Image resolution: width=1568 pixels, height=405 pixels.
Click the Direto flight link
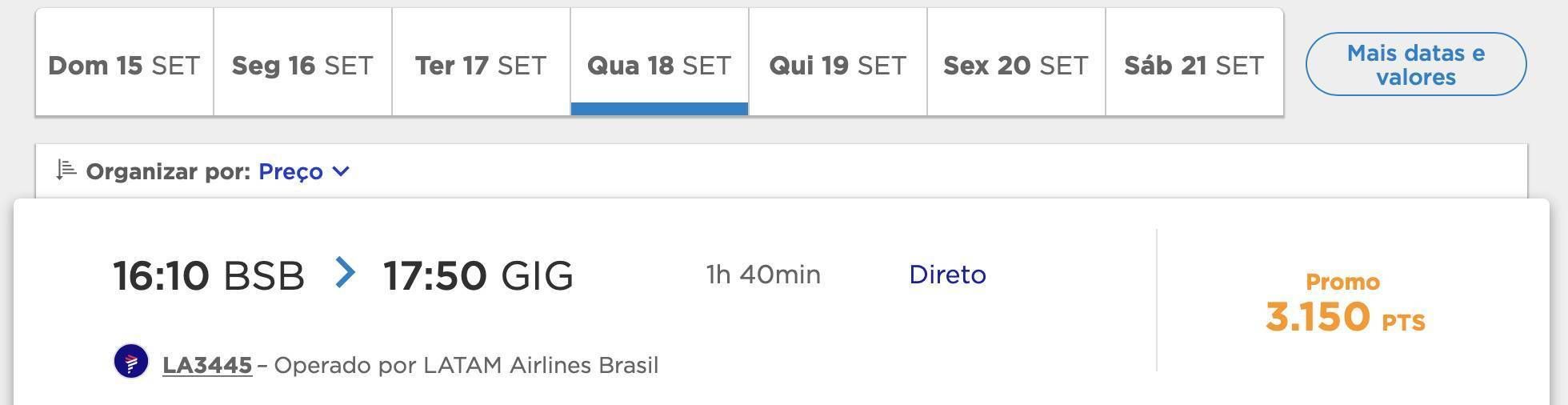pos(947,275)
